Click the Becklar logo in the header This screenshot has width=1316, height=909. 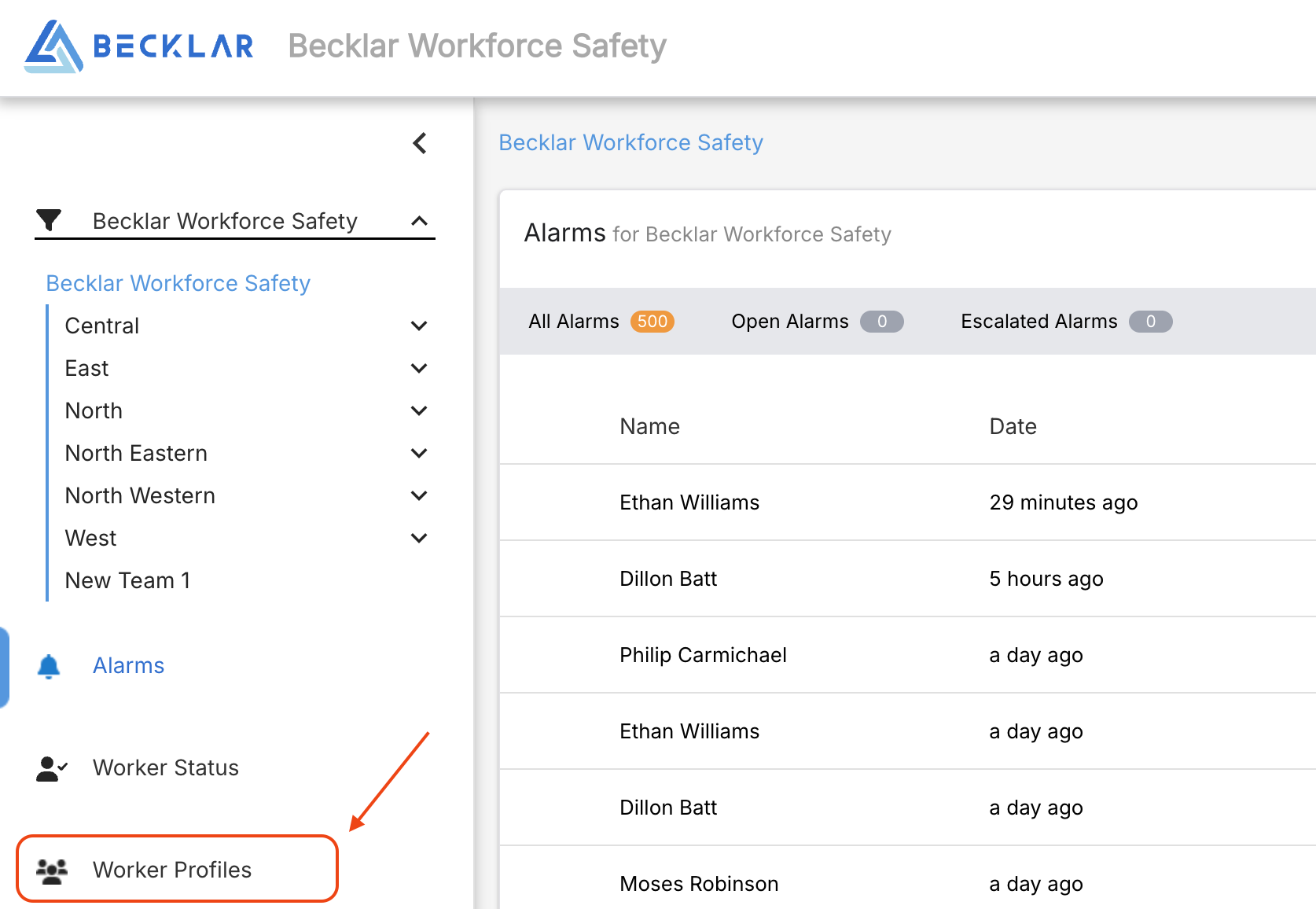139,46
